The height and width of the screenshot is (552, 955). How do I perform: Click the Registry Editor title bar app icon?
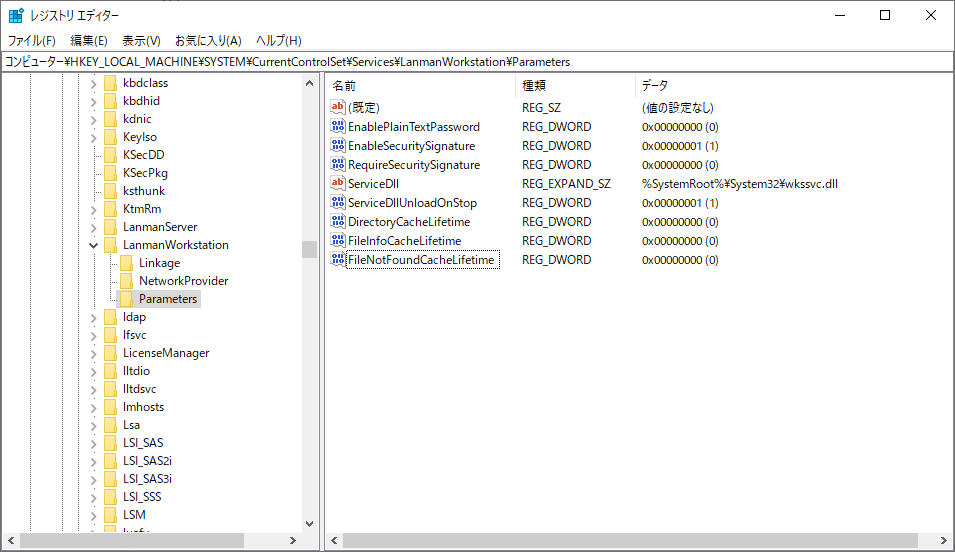coord(16,15)
